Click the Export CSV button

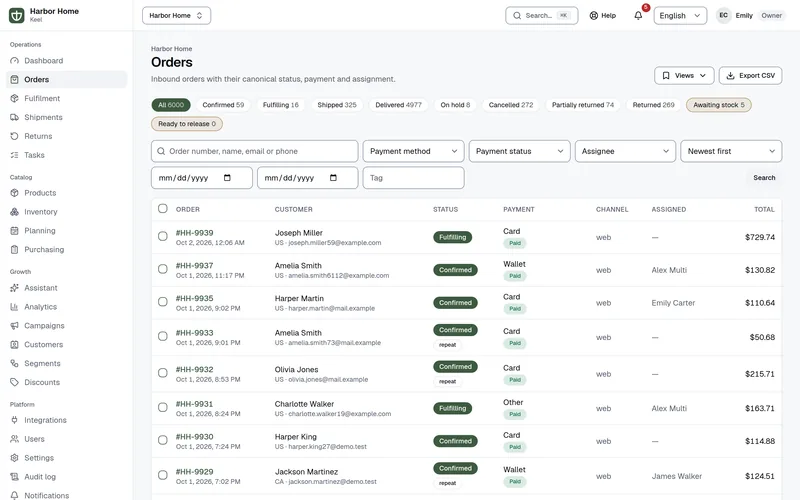(x=751, y=76)
